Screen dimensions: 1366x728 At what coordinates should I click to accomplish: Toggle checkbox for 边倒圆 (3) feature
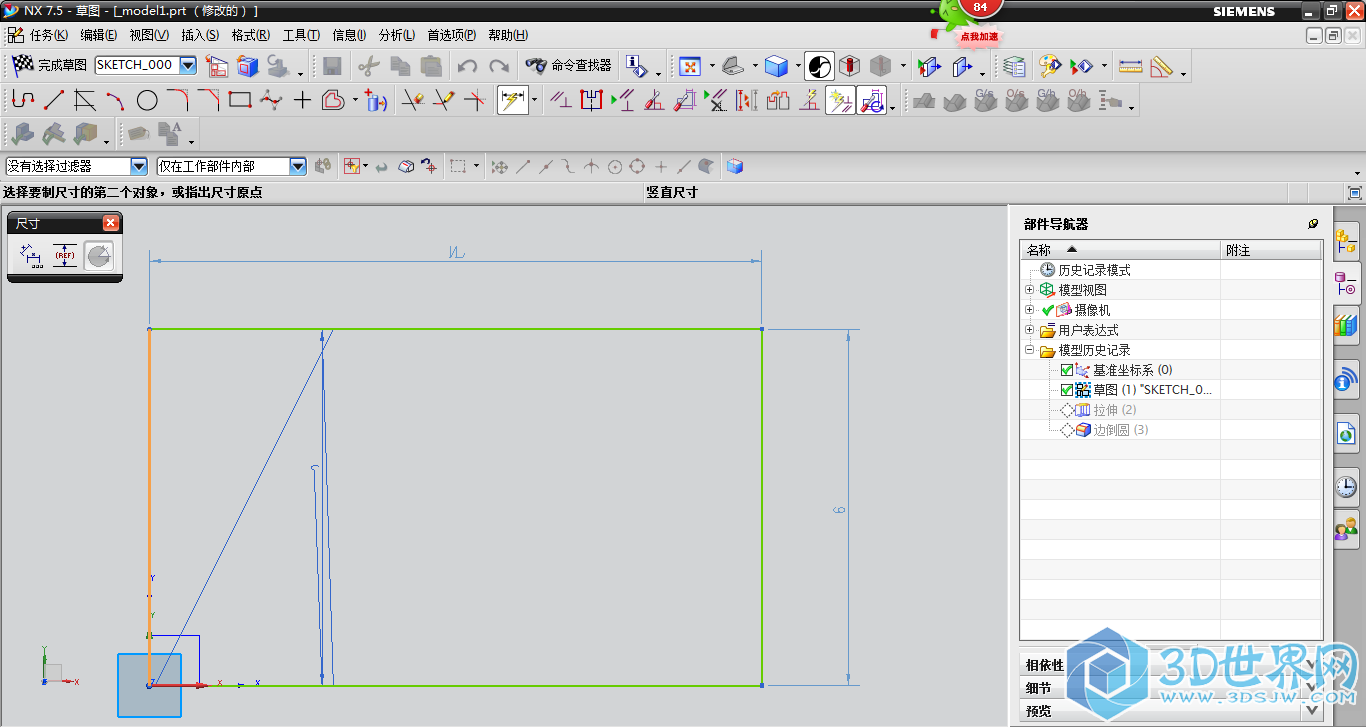pyautogui.click(x=1067, y=430)
